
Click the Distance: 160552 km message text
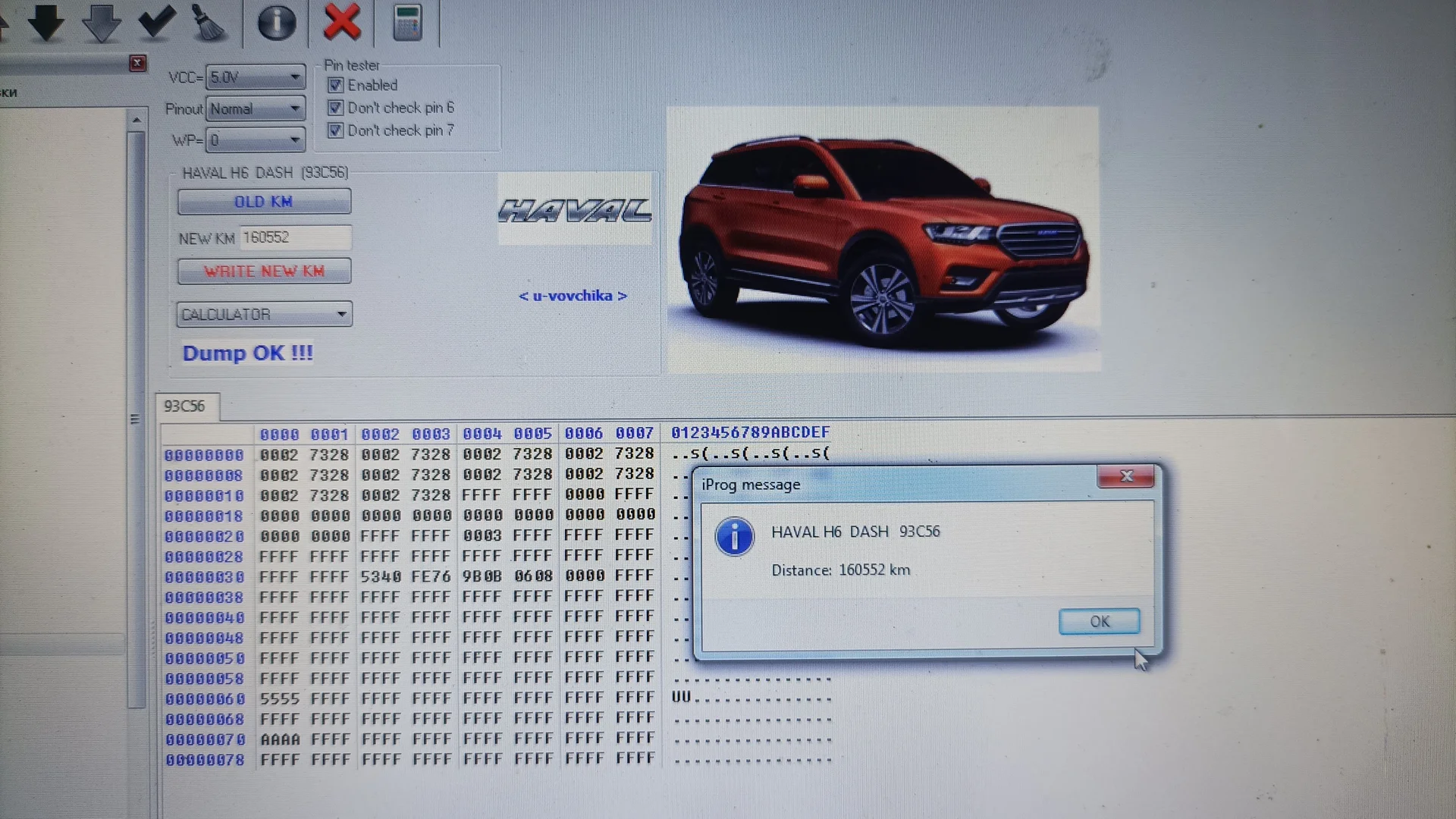(840, 570)
